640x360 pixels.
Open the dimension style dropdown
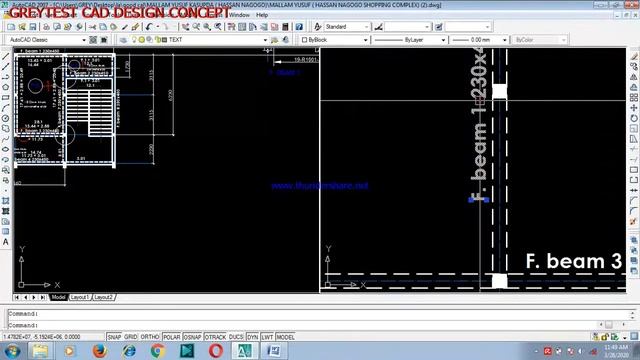(427, 27)
